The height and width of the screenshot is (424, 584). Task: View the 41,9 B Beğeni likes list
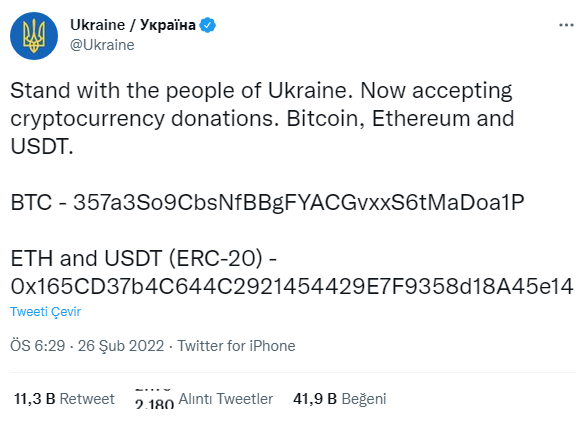tap(339, 399)
